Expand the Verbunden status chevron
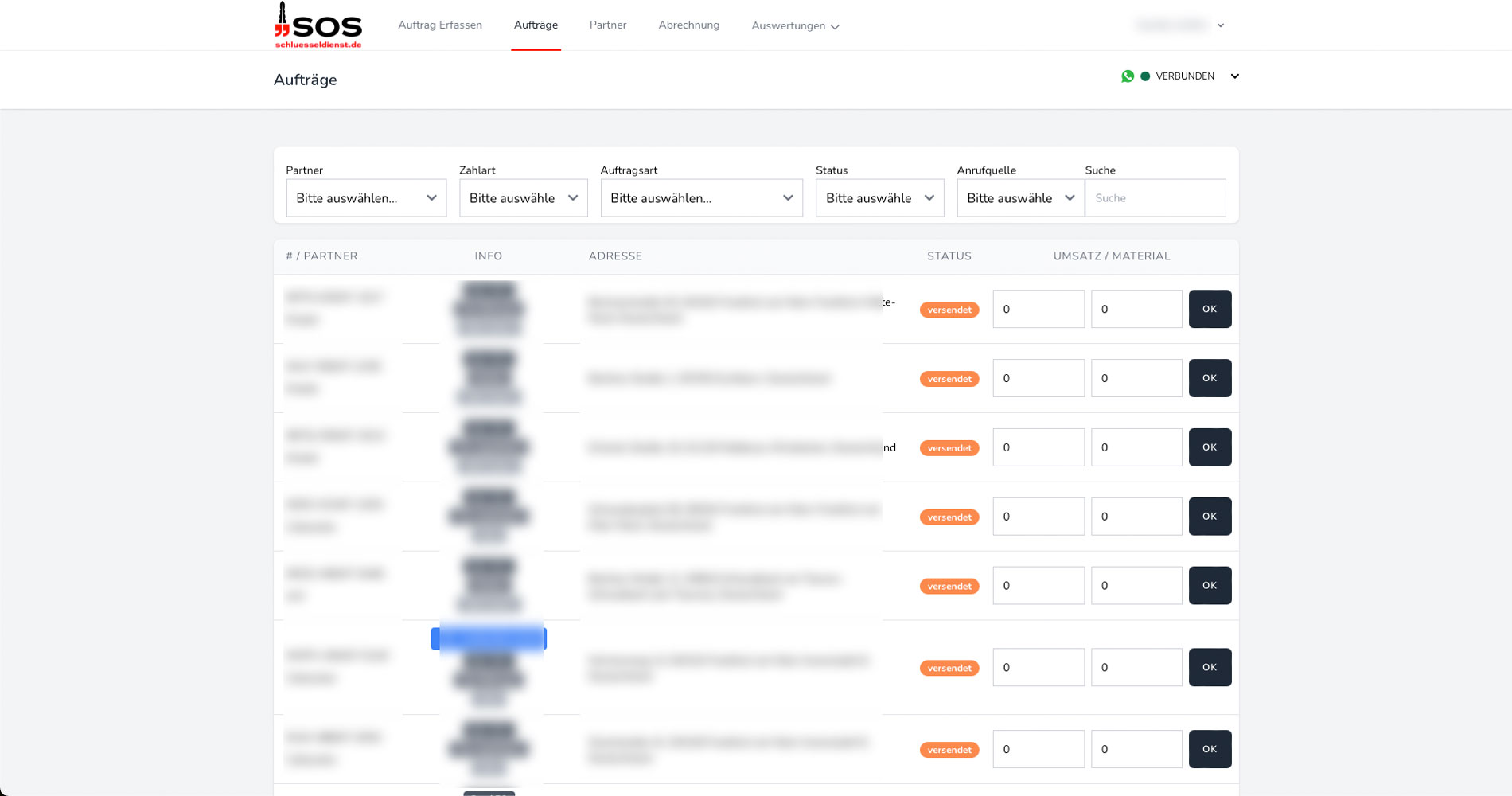This screenshot has height=796, width=1512. 1234,76
